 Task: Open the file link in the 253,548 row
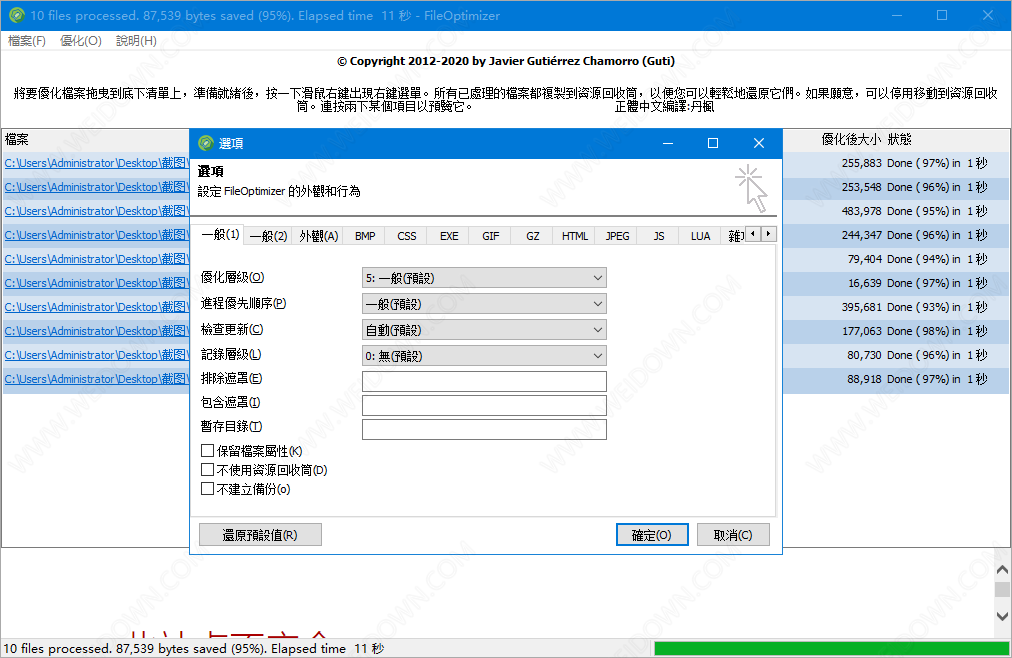[x=96, y=187]
